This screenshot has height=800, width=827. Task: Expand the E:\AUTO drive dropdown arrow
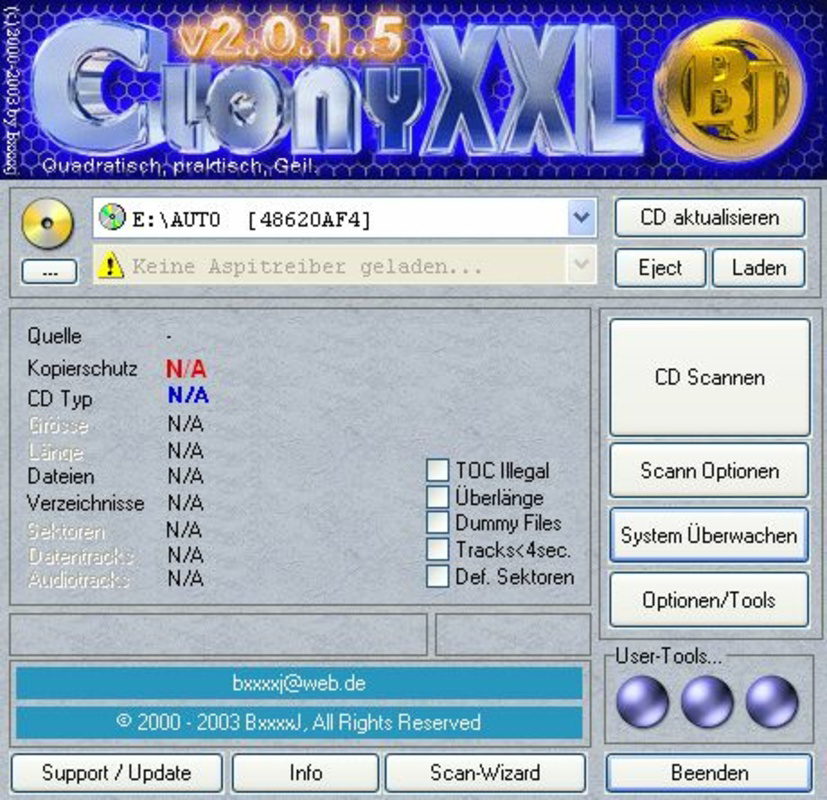[x=581, y=217]
